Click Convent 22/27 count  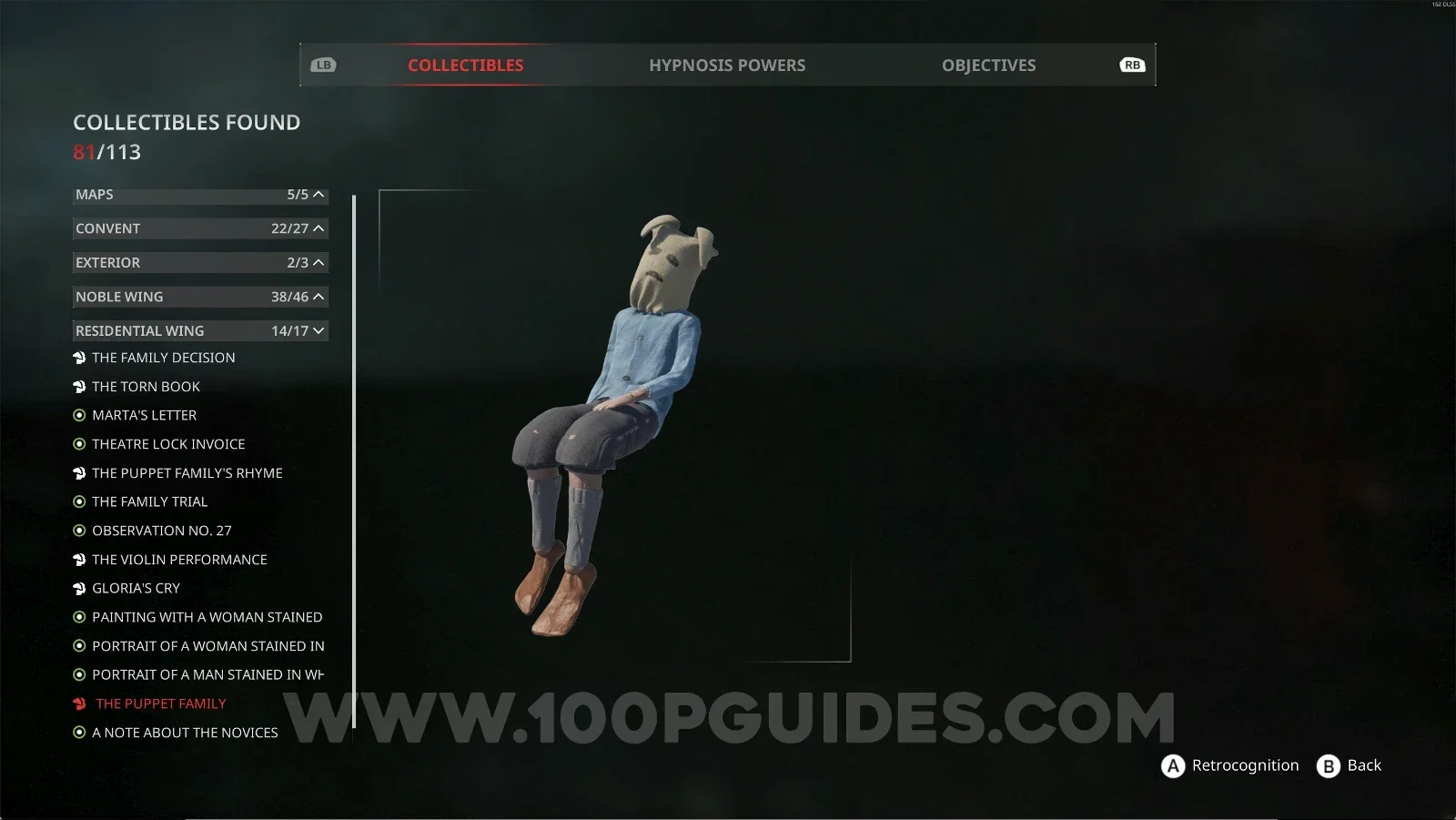coord(289,228)
